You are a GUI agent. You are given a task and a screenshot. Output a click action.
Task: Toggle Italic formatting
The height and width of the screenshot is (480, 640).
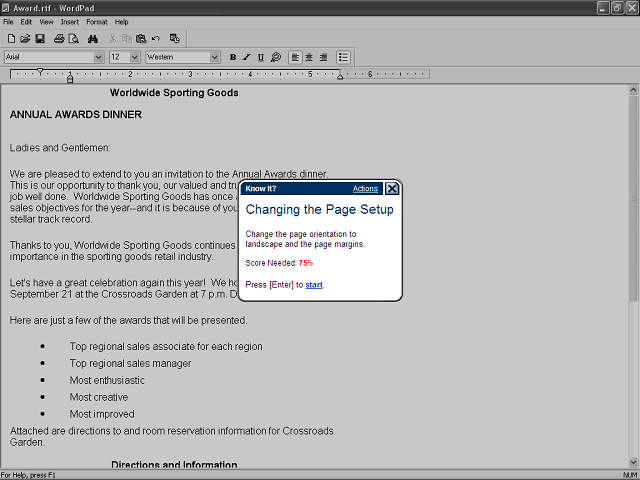coord(247,57)
